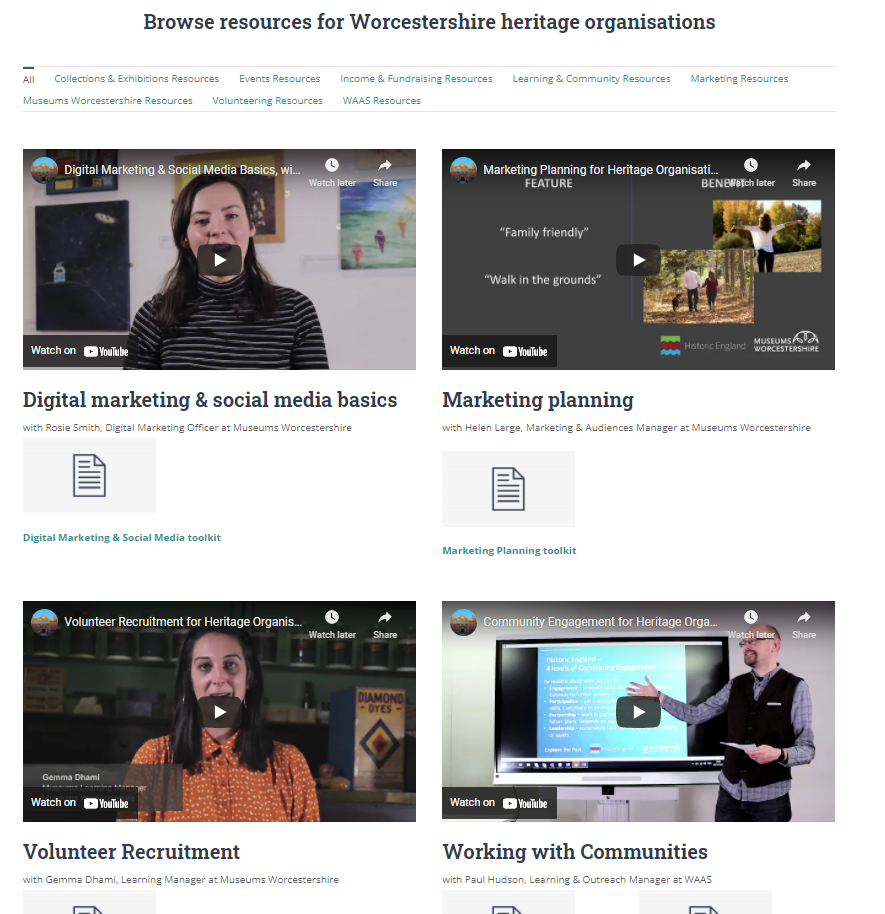Click heading 'Marketing planning'
The image size is (885, 914).
pos(538,400)
